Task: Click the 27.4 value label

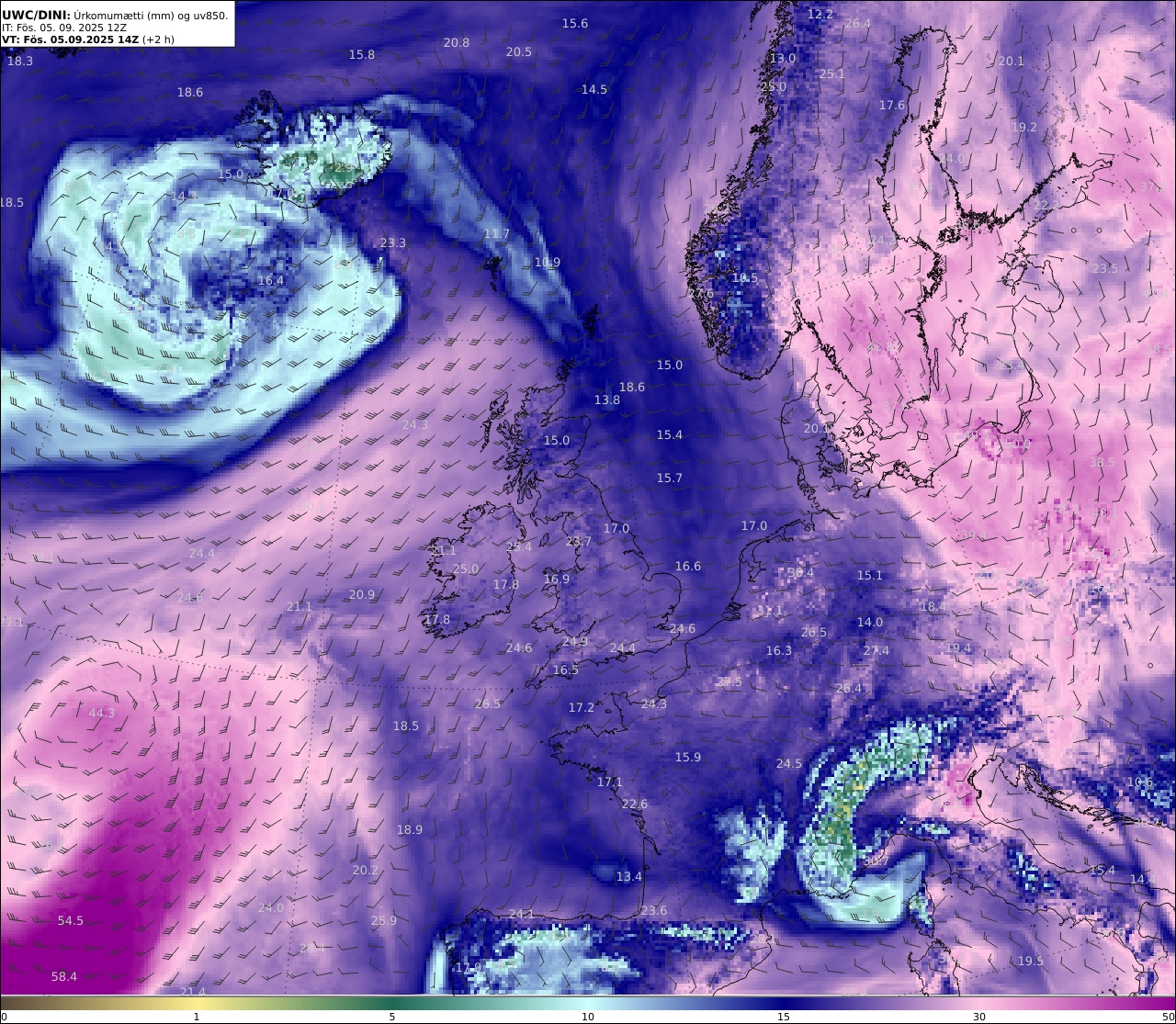Action: point(876,650)
